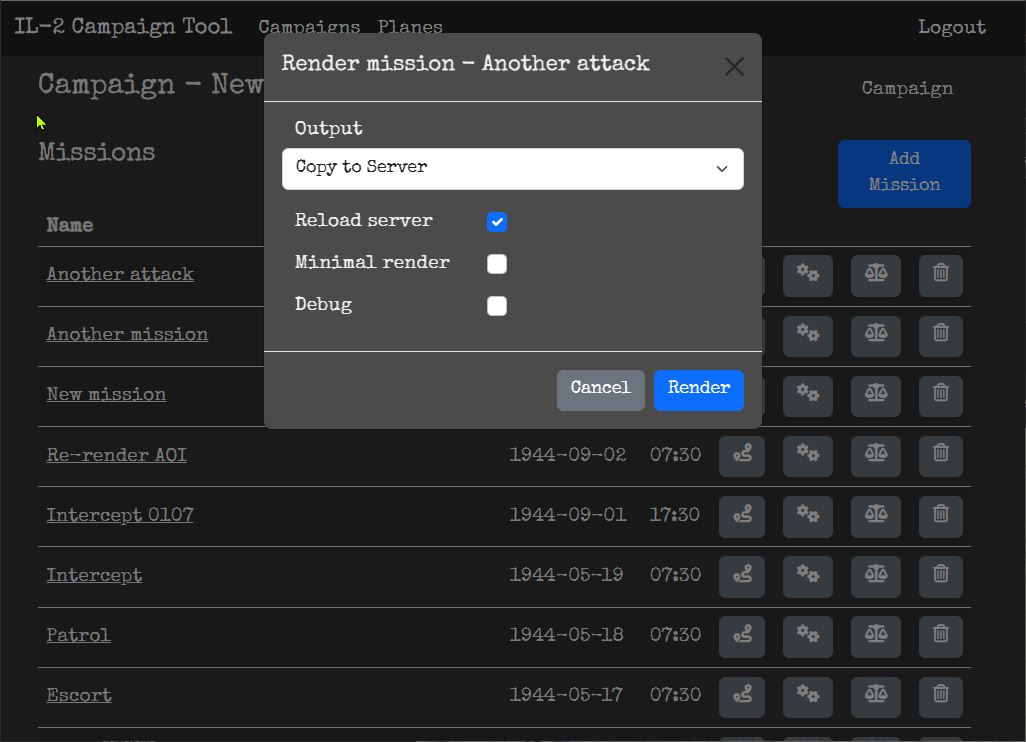Click the Add Mission button
The width and height of the screenshot is (1026, 742).
point(903,173)
